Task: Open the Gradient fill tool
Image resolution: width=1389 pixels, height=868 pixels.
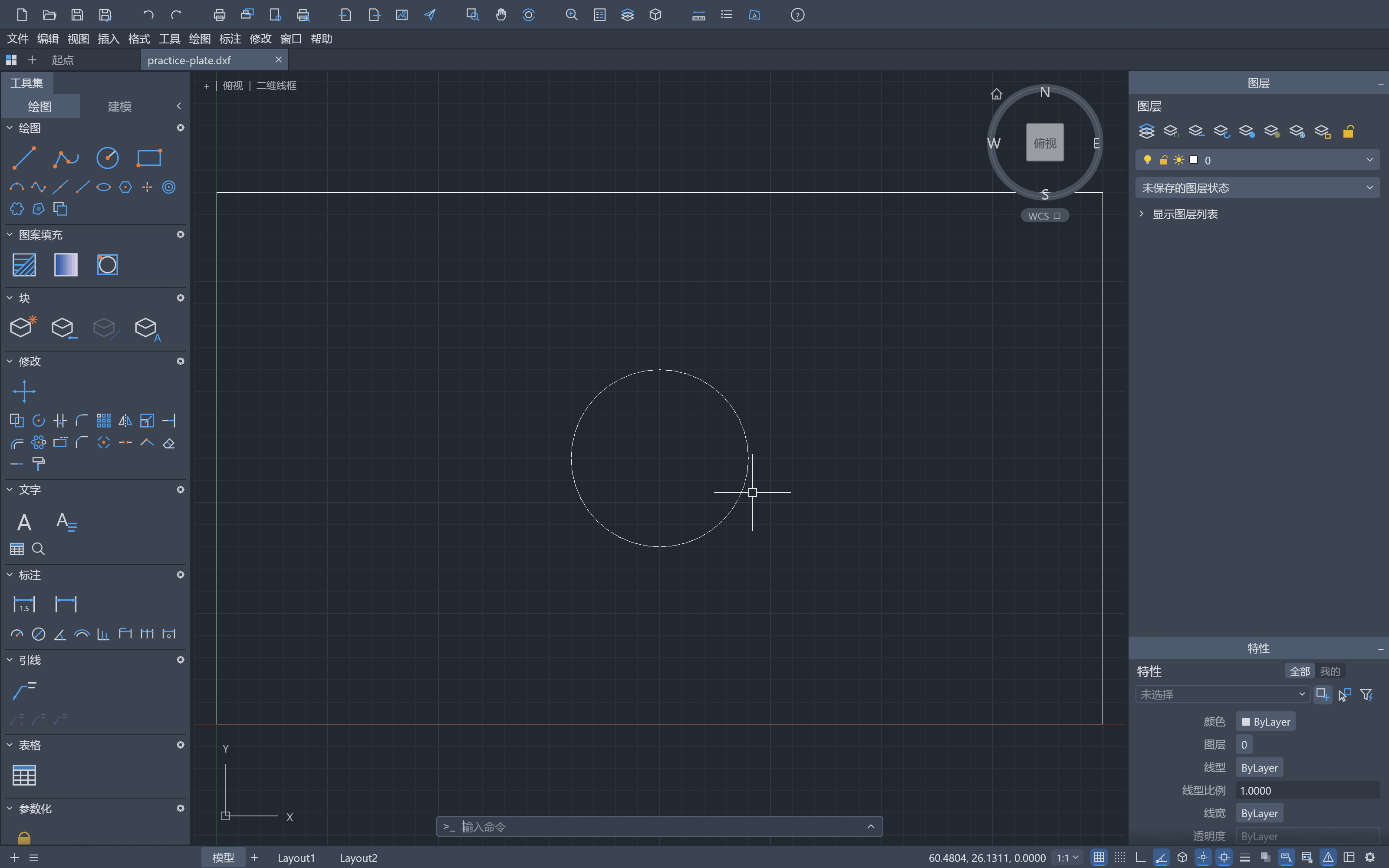Action: coord(66,265)
